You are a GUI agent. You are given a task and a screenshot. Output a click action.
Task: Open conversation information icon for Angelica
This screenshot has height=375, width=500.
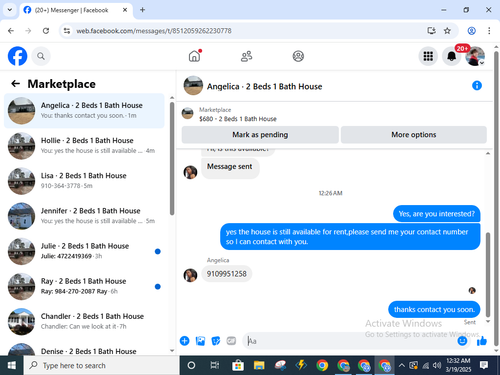[x=477, y=86]
